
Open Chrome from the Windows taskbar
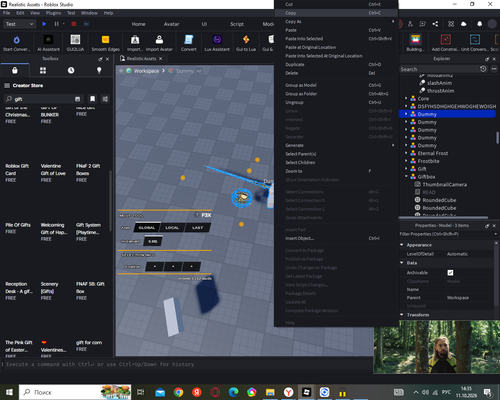pos(178,392)
